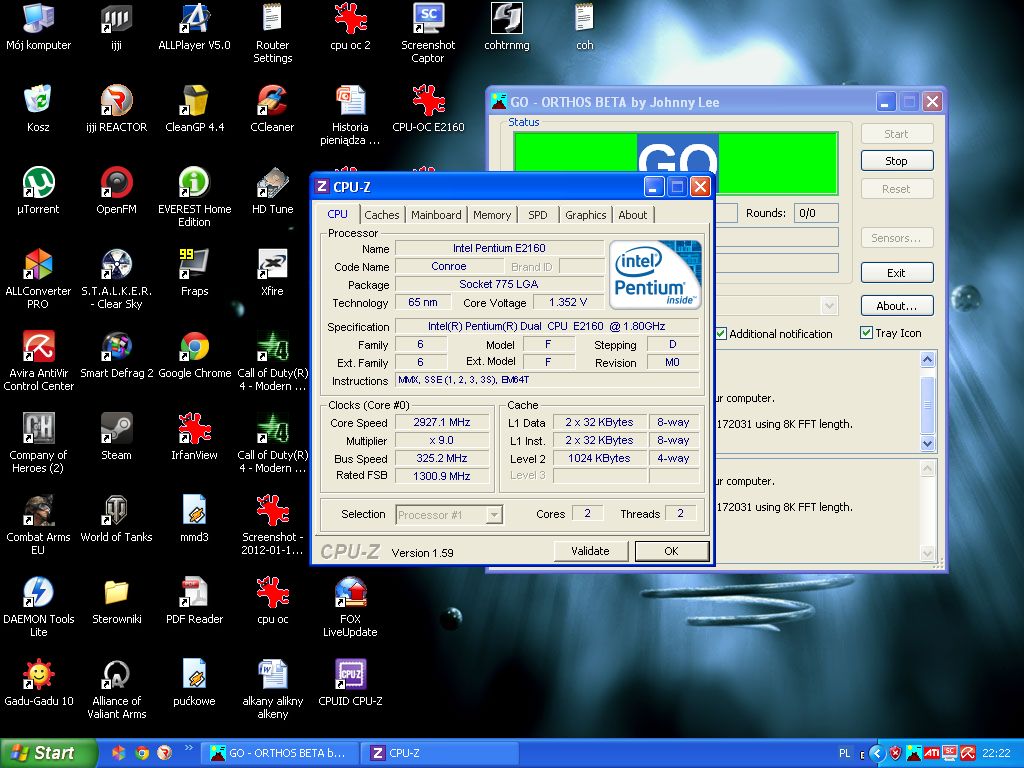Open the ORTHOS test type dropdown arrow
Viewport: 1024px width, 768px height.
click(x=829, y=306)
